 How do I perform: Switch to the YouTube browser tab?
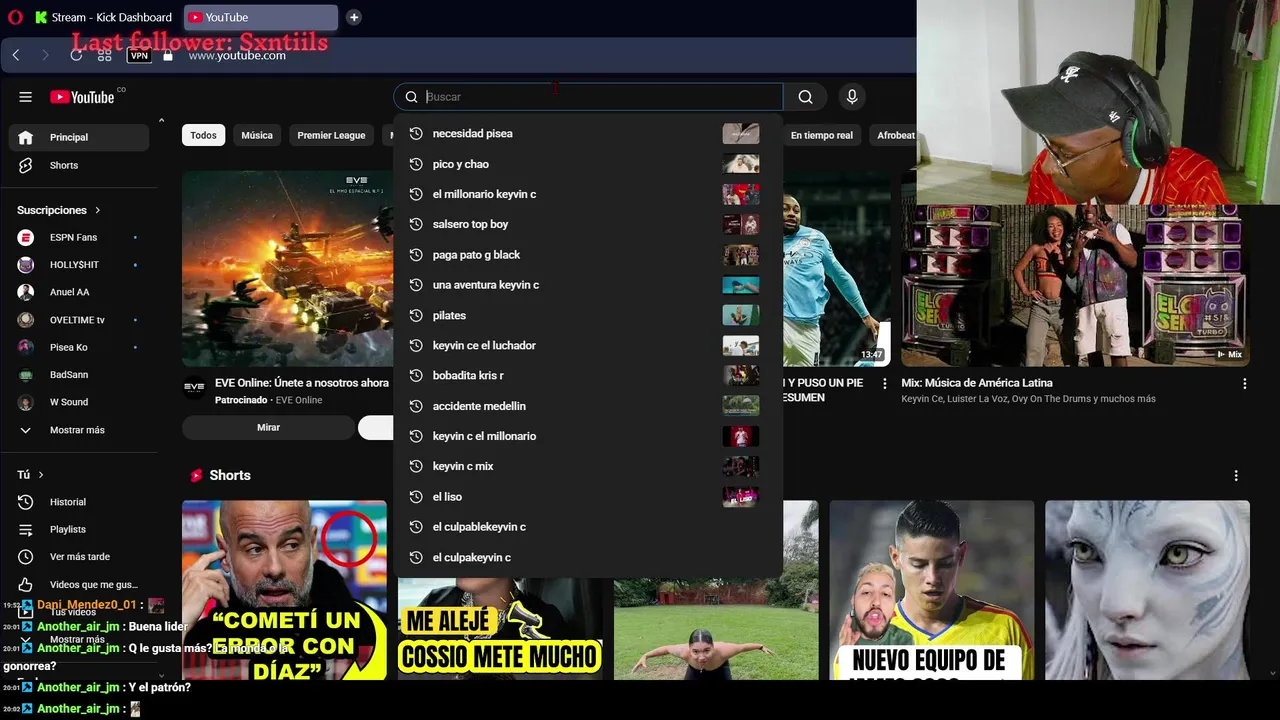click(x=260, y=17)
